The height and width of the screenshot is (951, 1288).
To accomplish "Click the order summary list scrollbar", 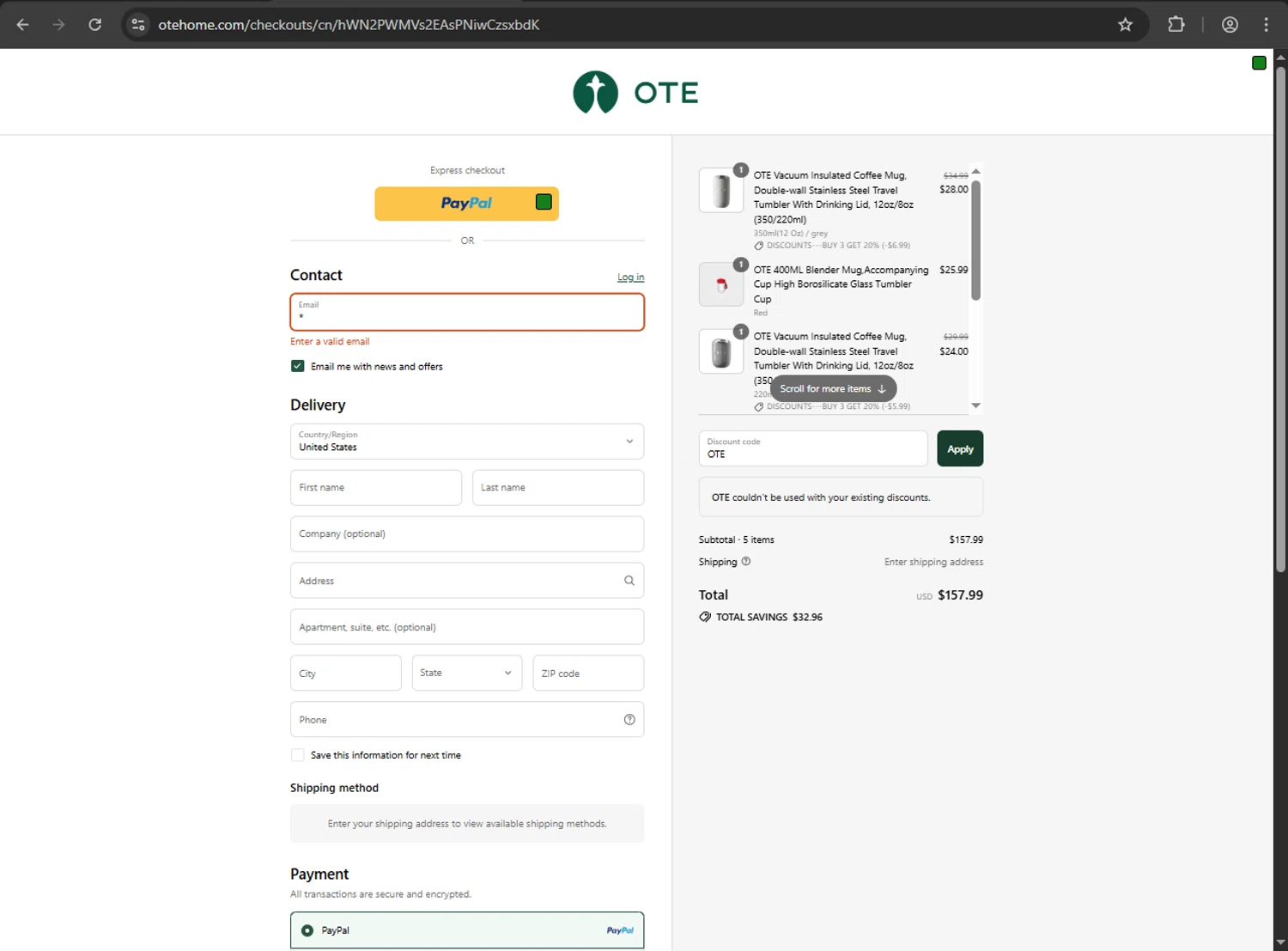I will coord(975,241).
